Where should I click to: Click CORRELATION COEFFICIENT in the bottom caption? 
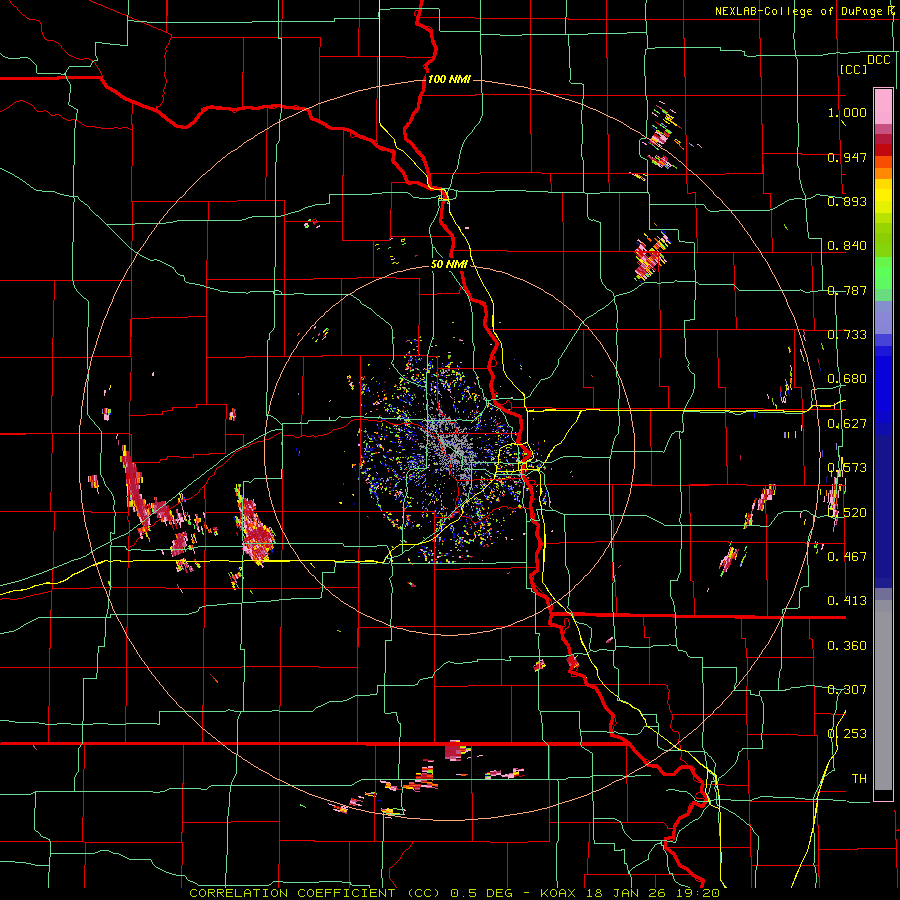tap(293, 893)
